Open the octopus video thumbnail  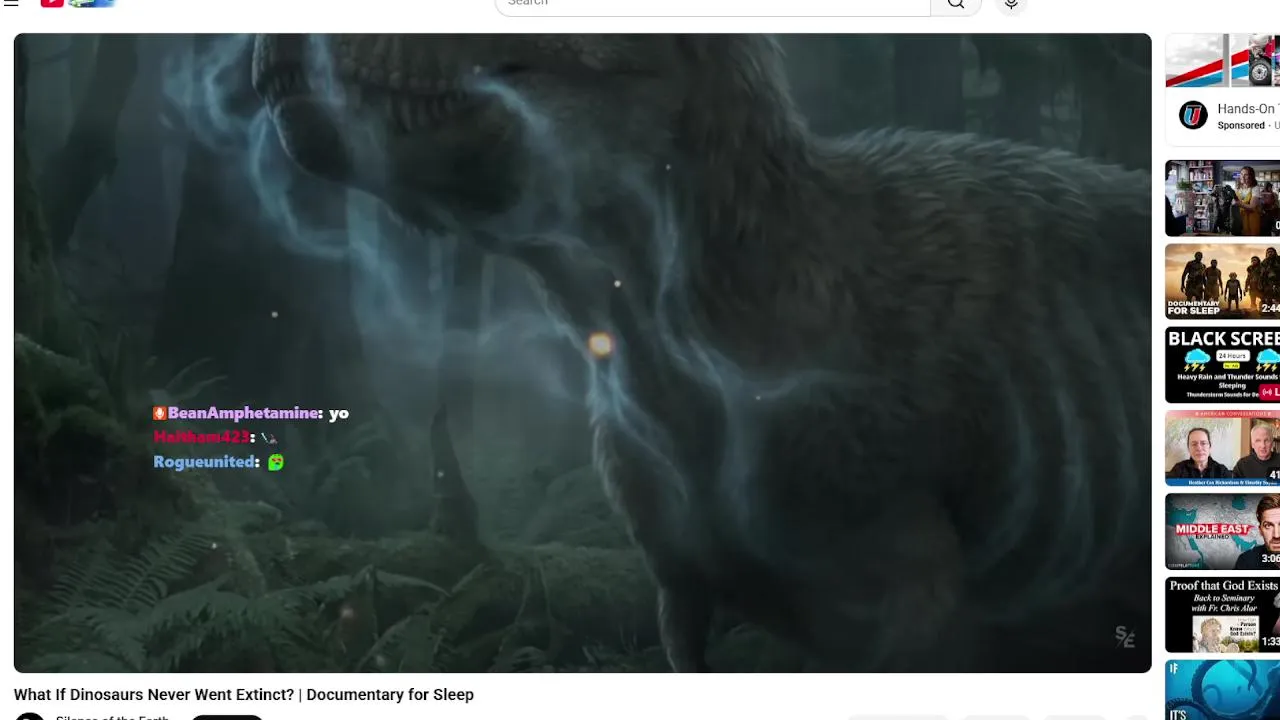coord(1223,690)
